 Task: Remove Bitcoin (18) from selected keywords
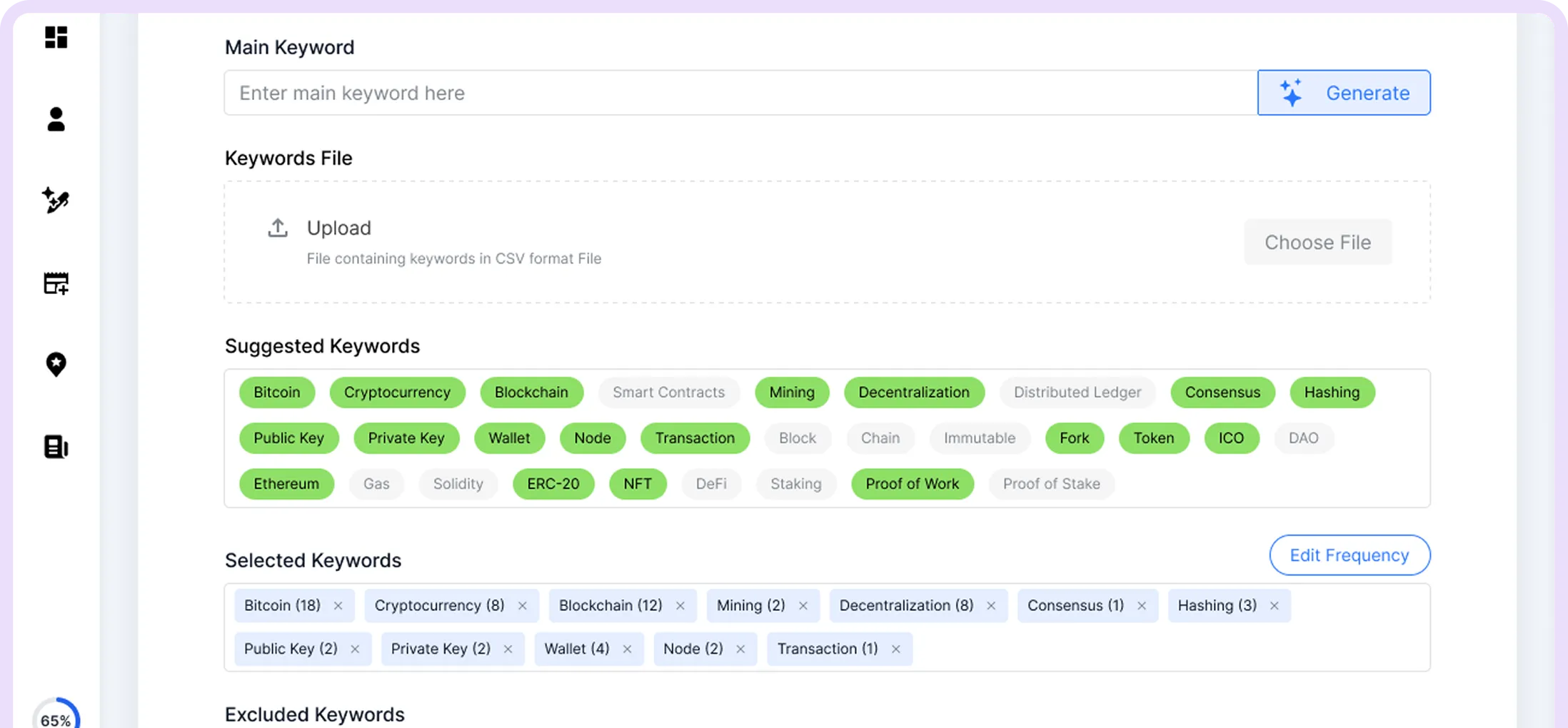[338, 606]
